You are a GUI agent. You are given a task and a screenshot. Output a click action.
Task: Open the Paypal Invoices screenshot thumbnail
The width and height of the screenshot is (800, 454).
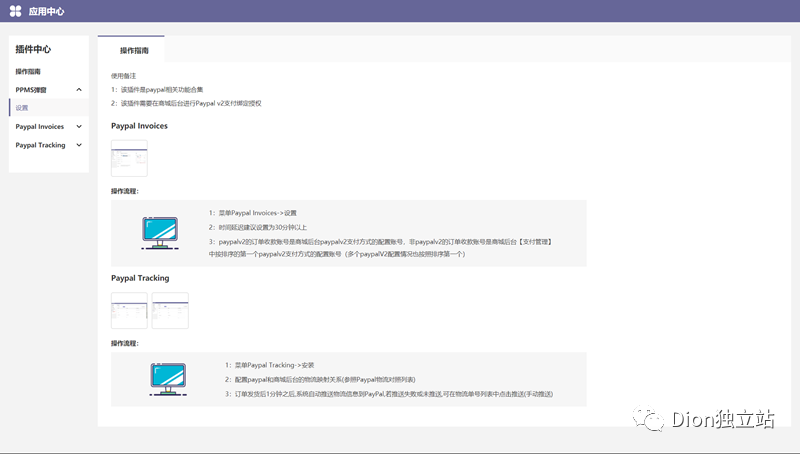click(x=129, y=158)
